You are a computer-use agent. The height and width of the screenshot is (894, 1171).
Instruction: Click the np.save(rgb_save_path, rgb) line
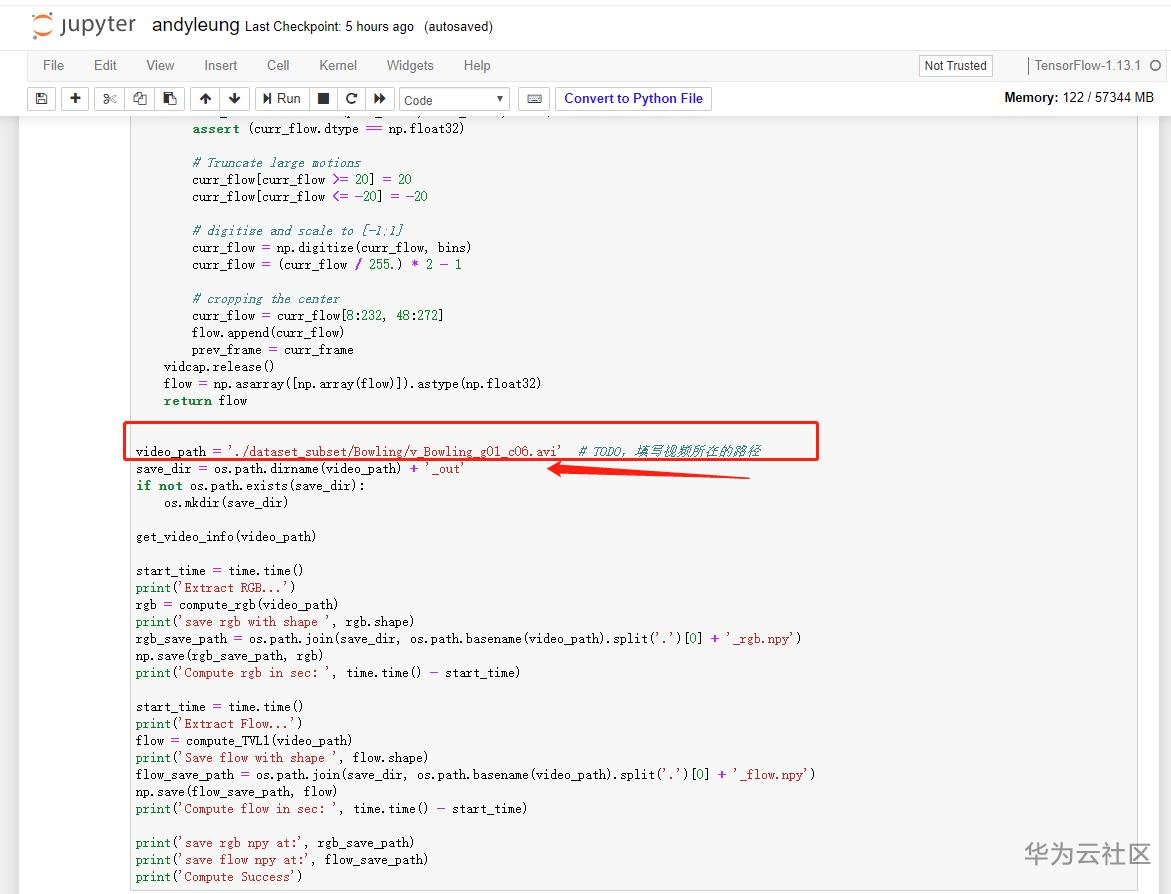coord(229,655)
